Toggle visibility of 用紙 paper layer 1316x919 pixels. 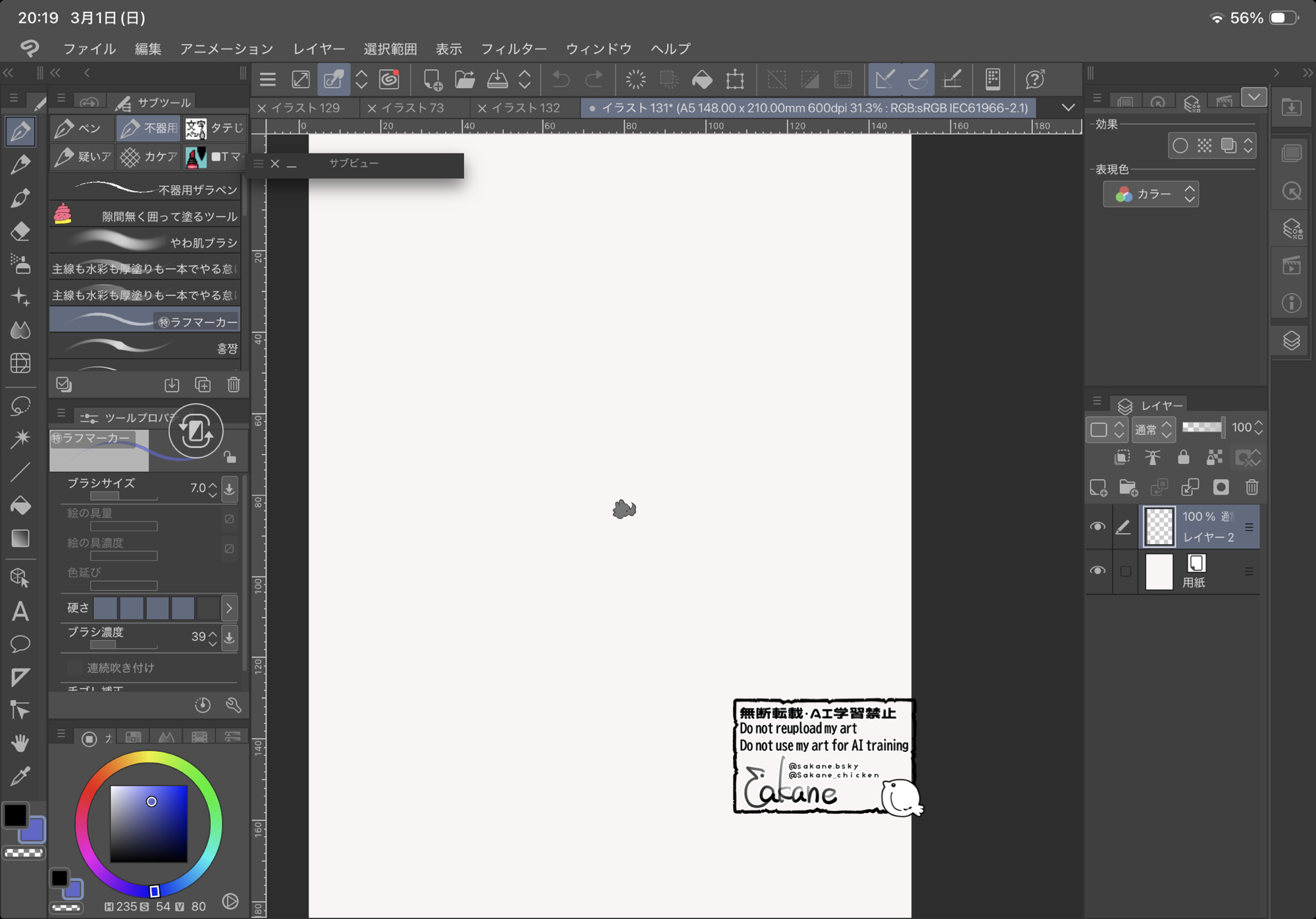1097,570
